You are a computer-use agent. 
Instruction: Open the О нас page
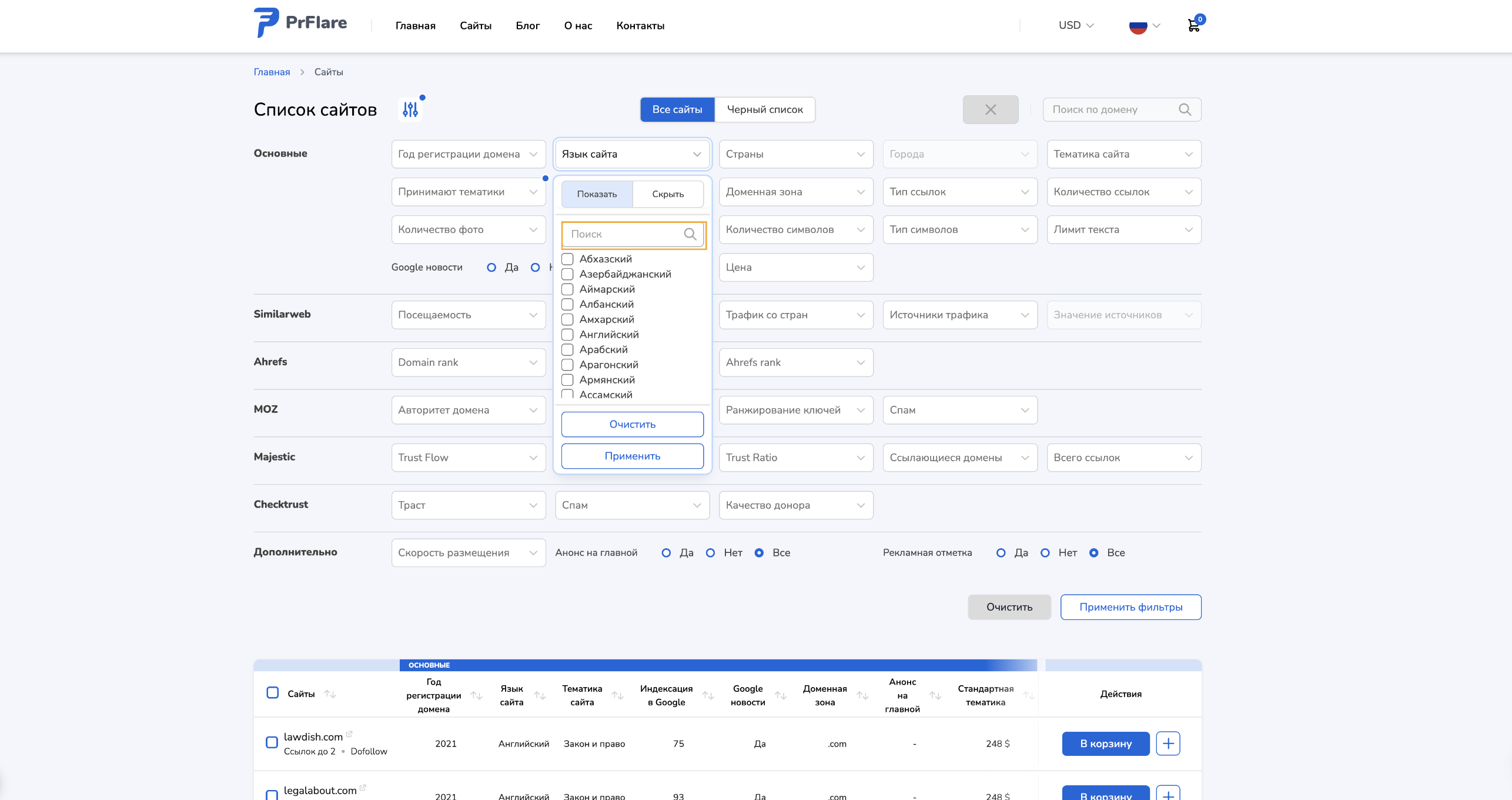578,26
